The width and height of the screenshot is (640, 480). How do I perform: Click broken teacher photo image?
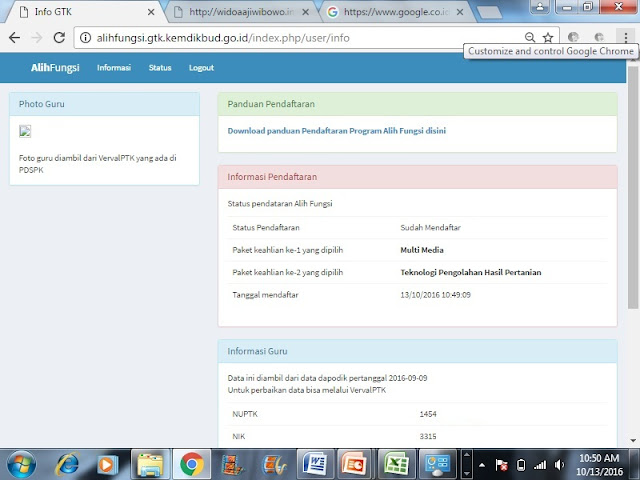25,131
